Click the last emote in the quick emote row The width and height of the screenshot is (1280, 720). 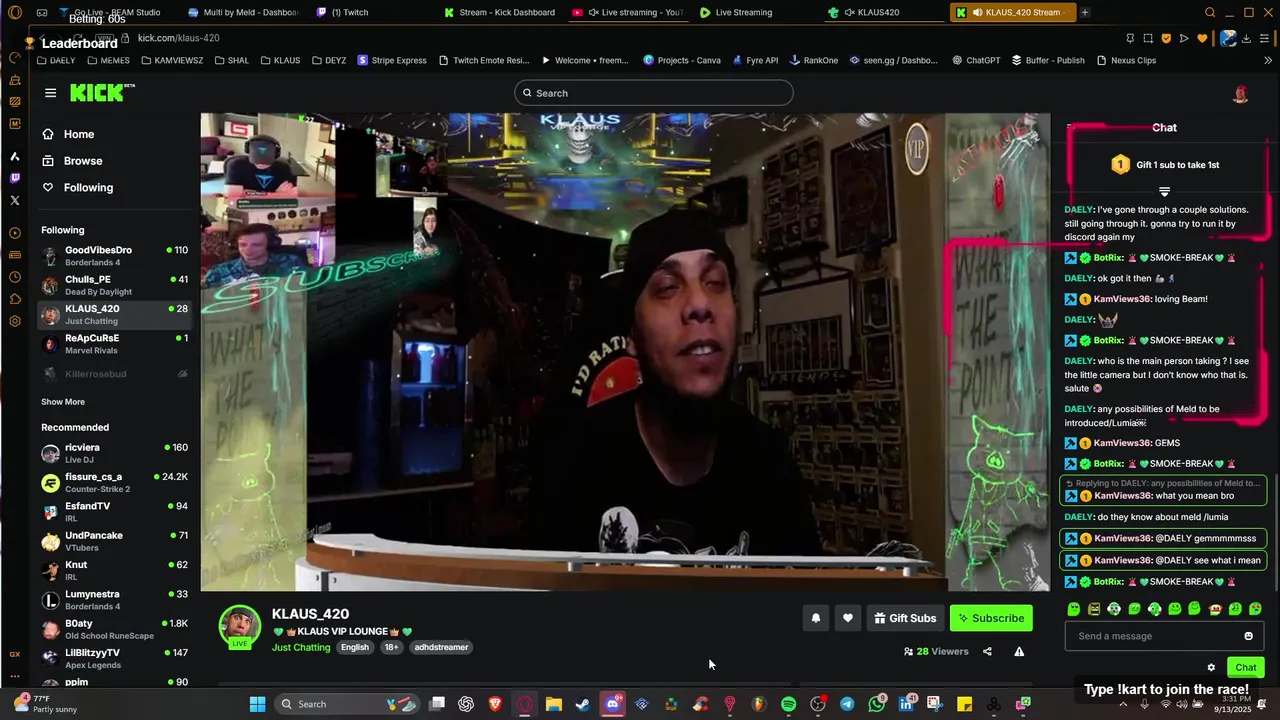pyautogui.click(x=1256, y=609)
